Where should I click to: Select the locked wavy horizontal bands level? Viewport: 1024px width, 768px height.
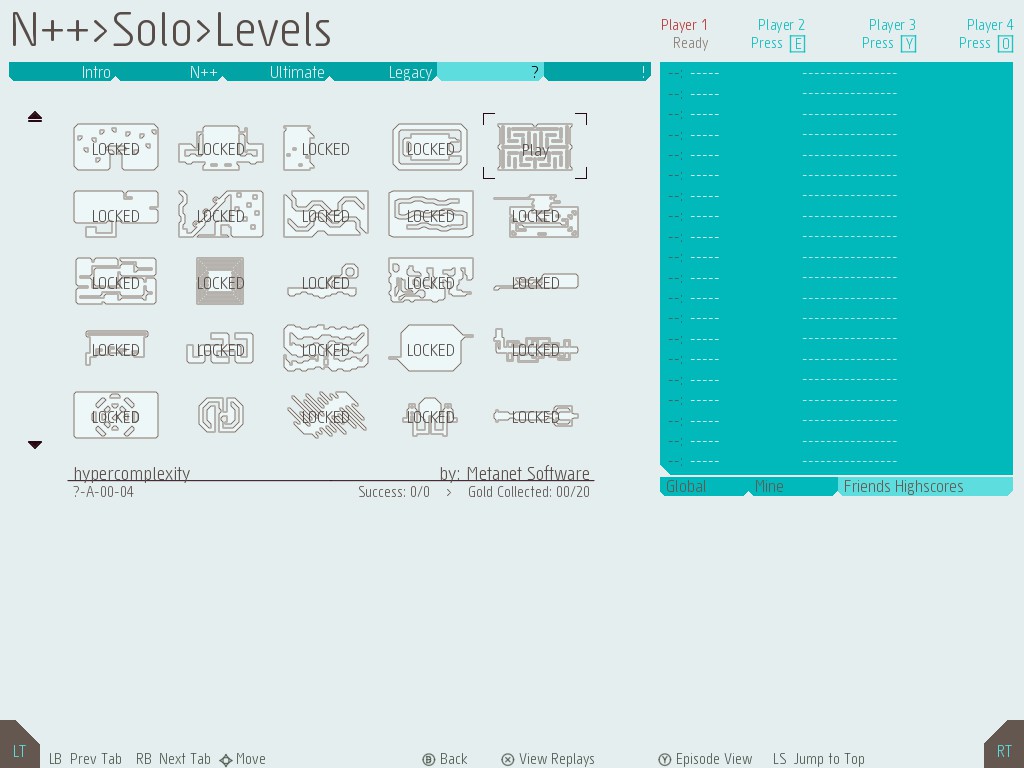click(326, 348)
